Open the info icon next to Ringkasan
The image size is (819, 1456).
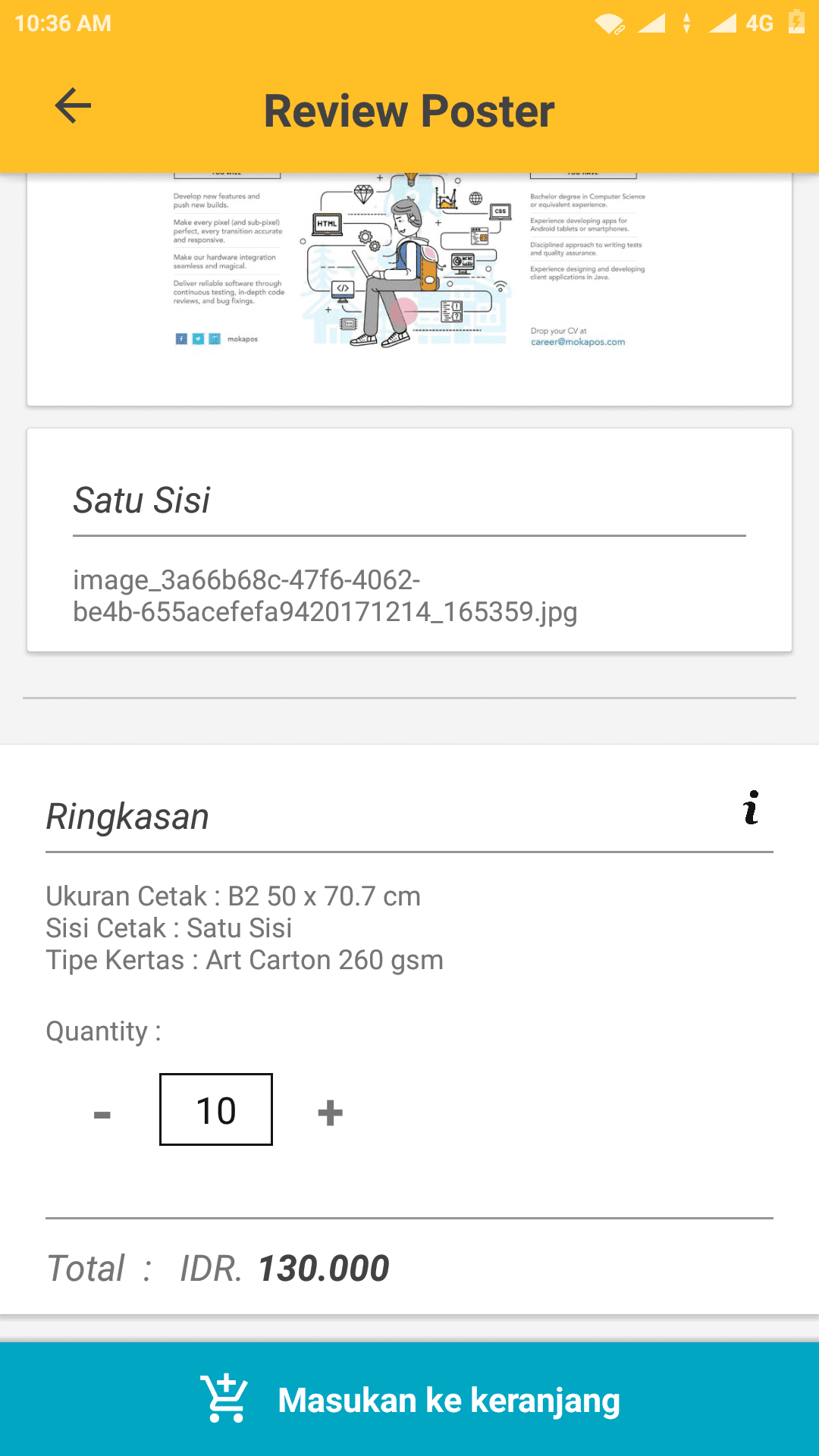751,808
